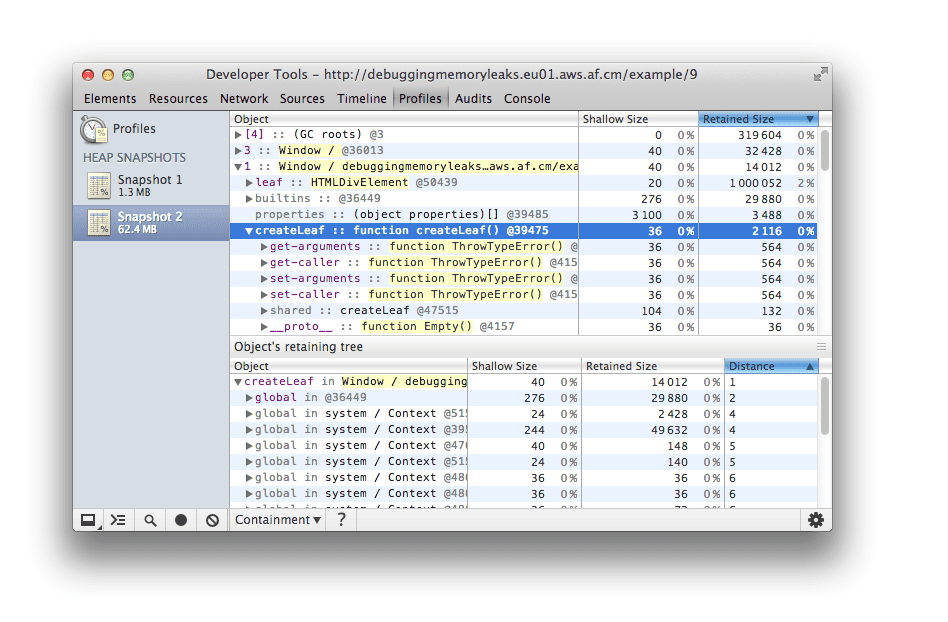Select the Snapshot 1 heap snapshot
The image size is (948, 622).
150,185
